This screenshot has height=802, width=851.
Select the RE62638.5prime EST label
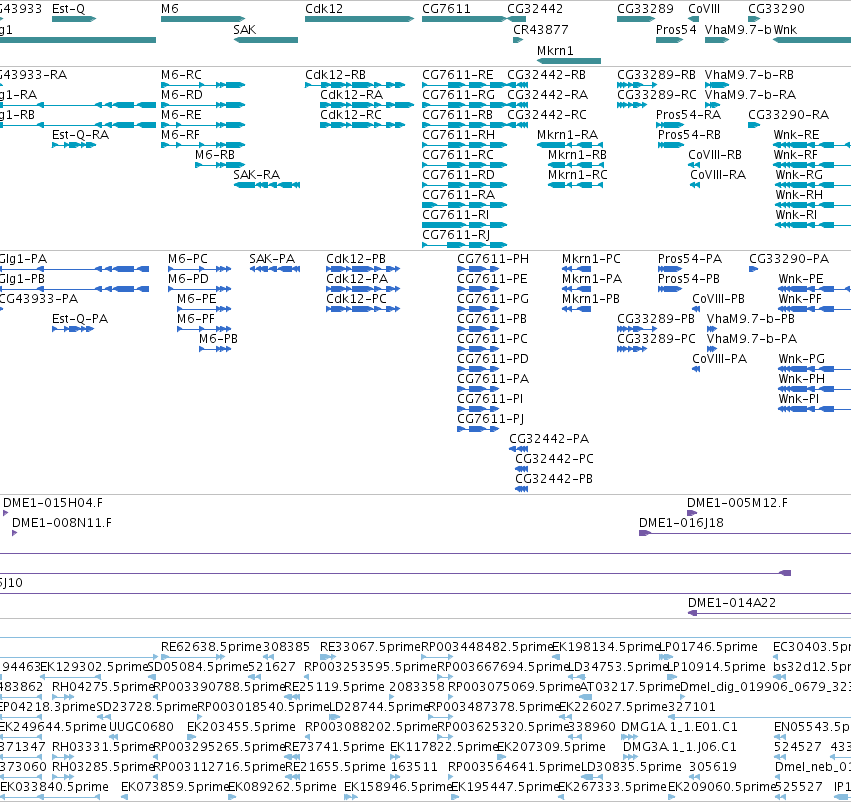212,647
